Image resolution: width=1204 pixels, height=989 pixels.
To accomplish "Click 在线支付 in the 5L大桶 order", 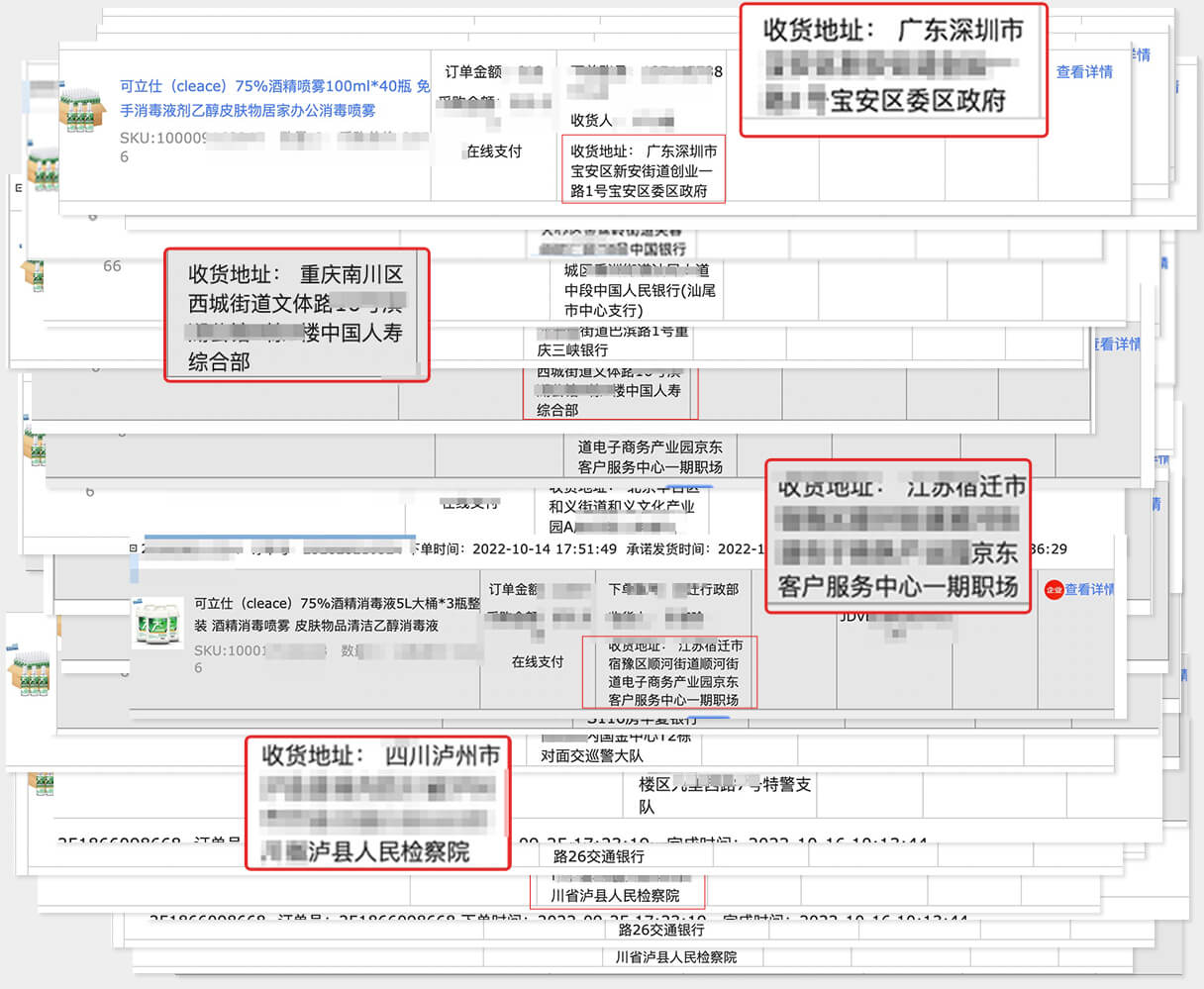I will [538, 661].
